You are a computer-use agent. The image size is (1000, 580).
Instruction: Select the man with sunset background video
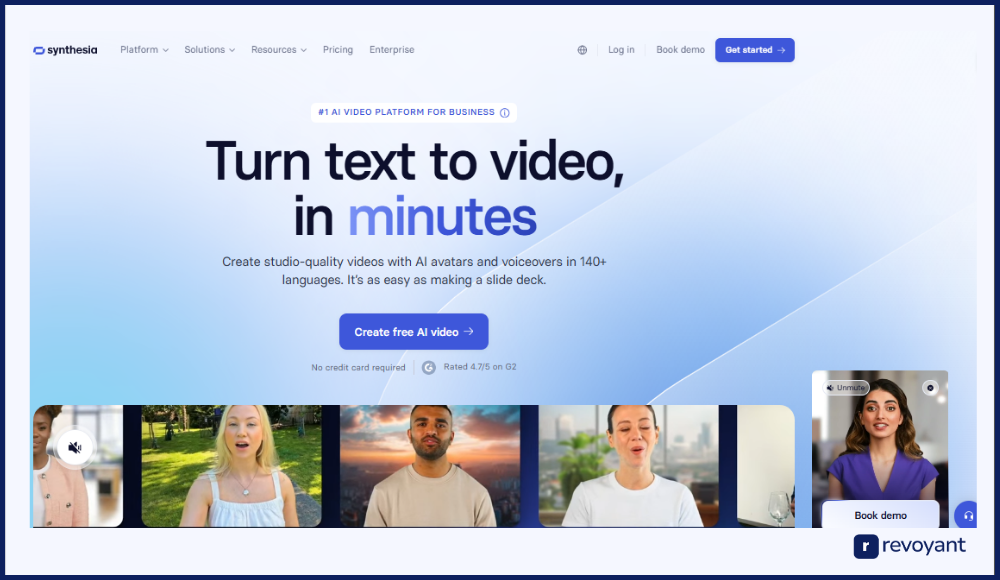[x=430, y=466]
